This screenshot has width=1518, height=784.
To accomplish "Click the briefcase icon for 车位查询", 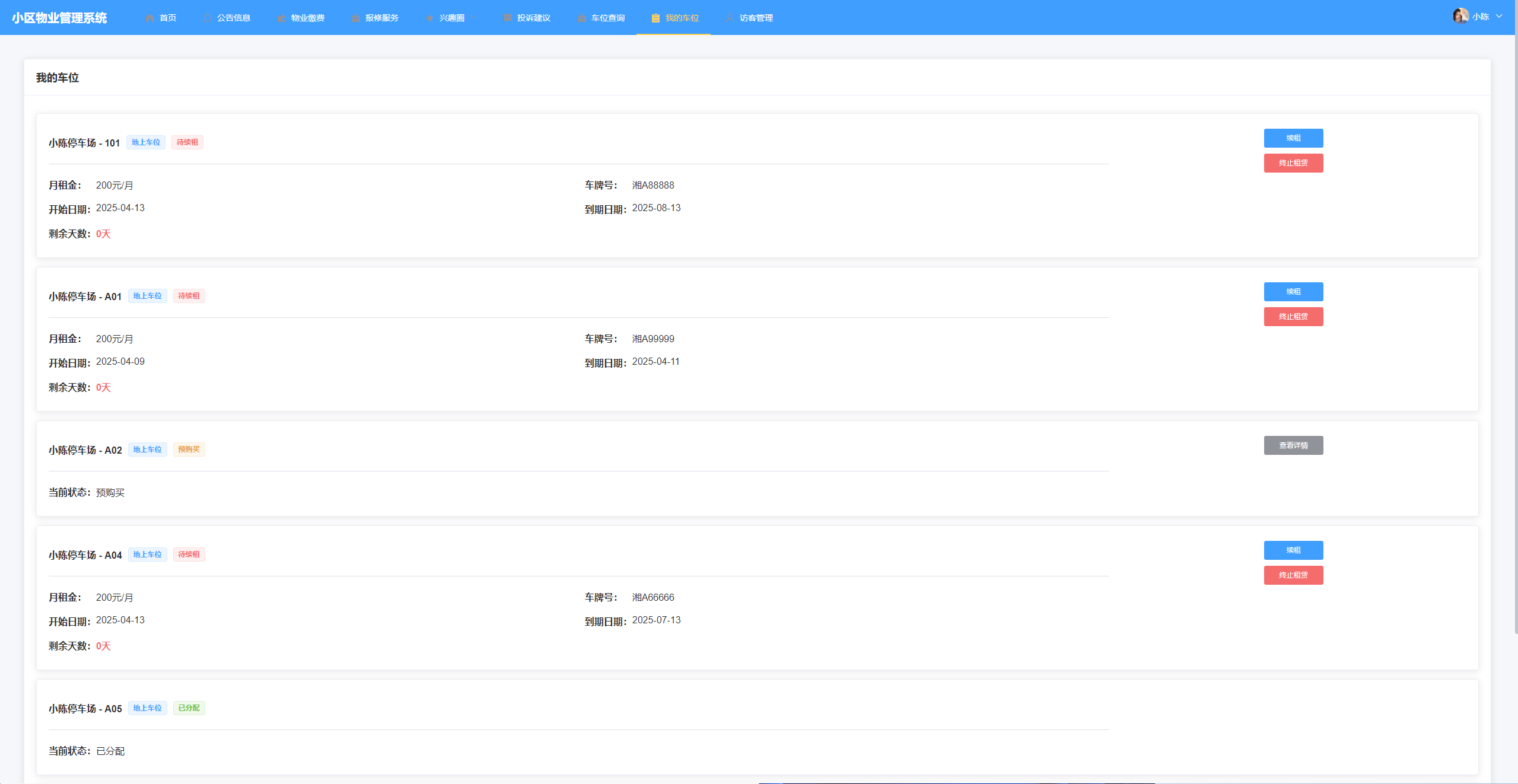I will 581,18.
